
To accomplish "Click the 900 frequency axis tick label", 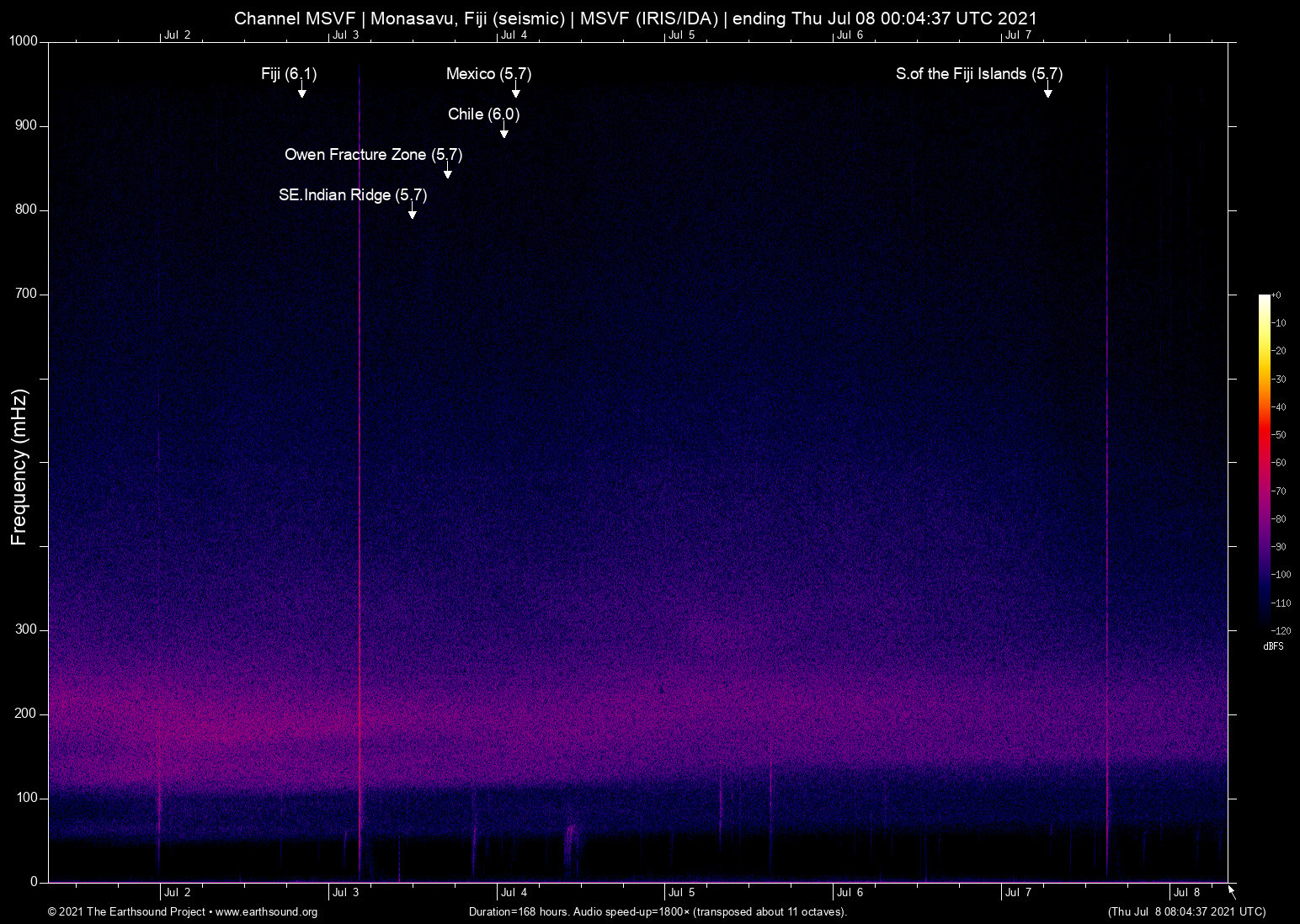I will 27,125.
